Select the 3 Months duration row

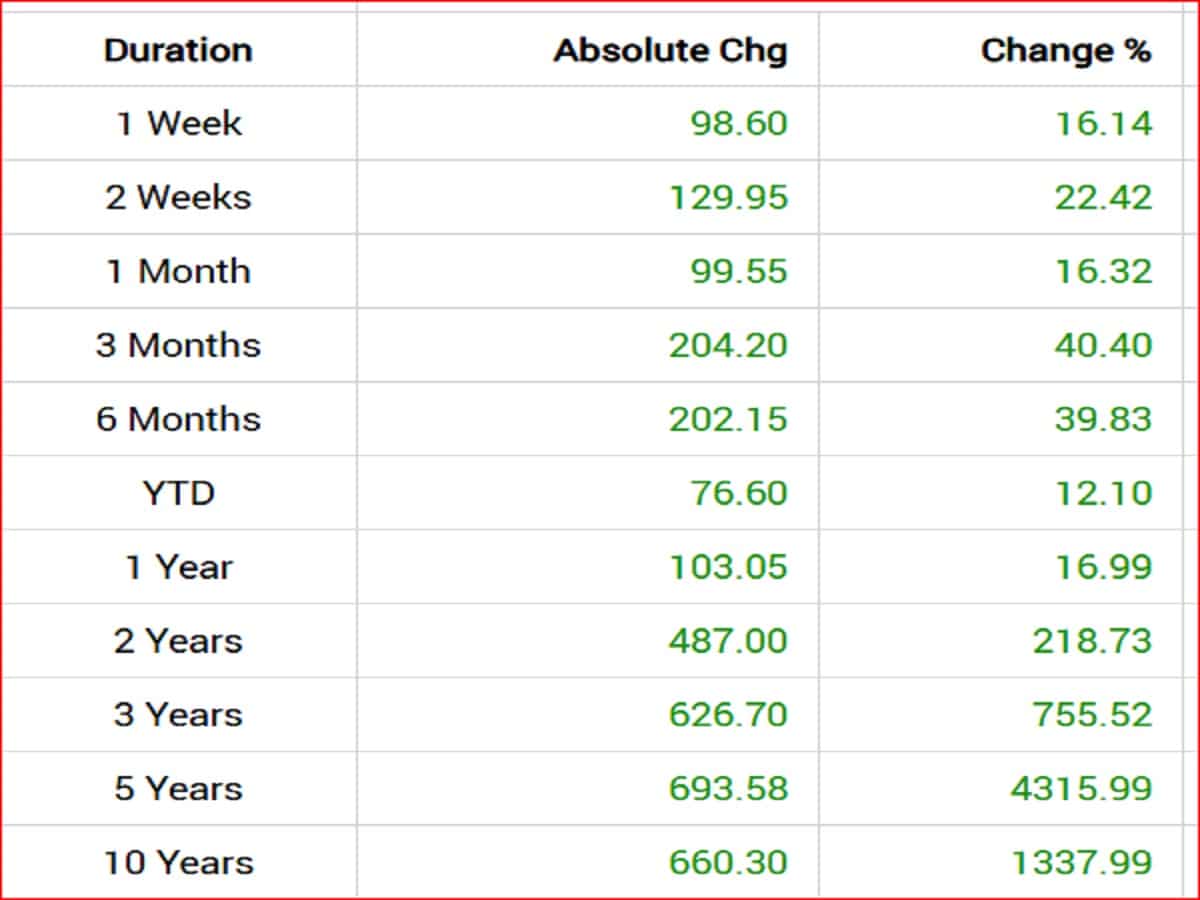[x=178, y=346]
